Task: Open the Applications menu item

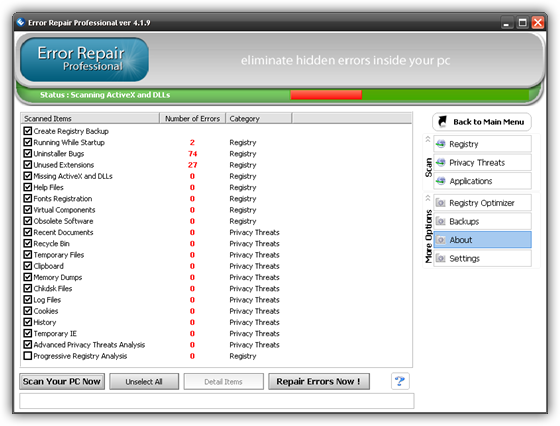Action: (482, 181)
